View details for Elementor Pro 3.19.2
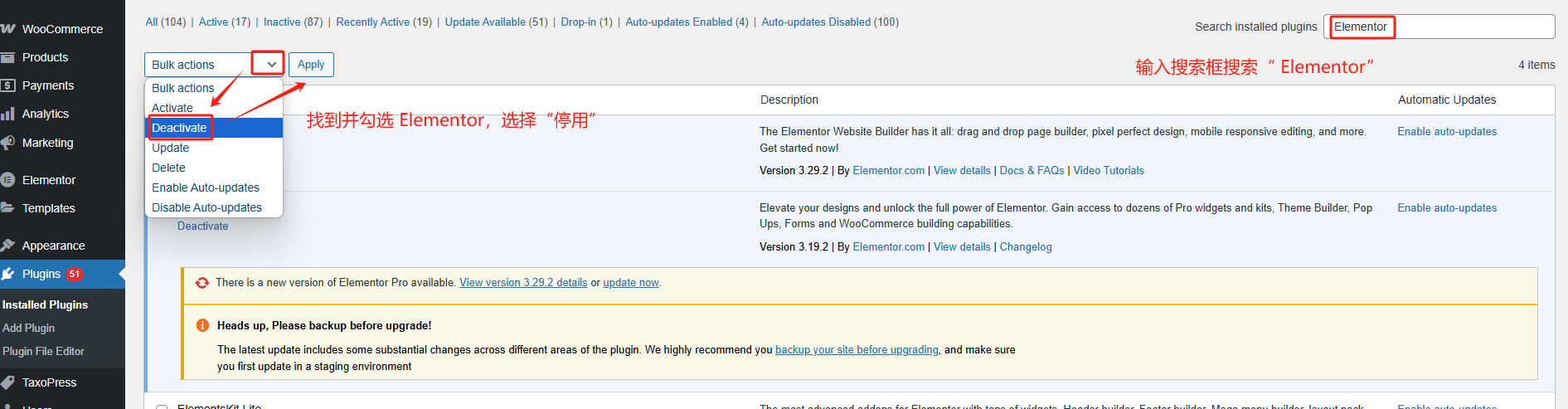 (x=962, y=246)
